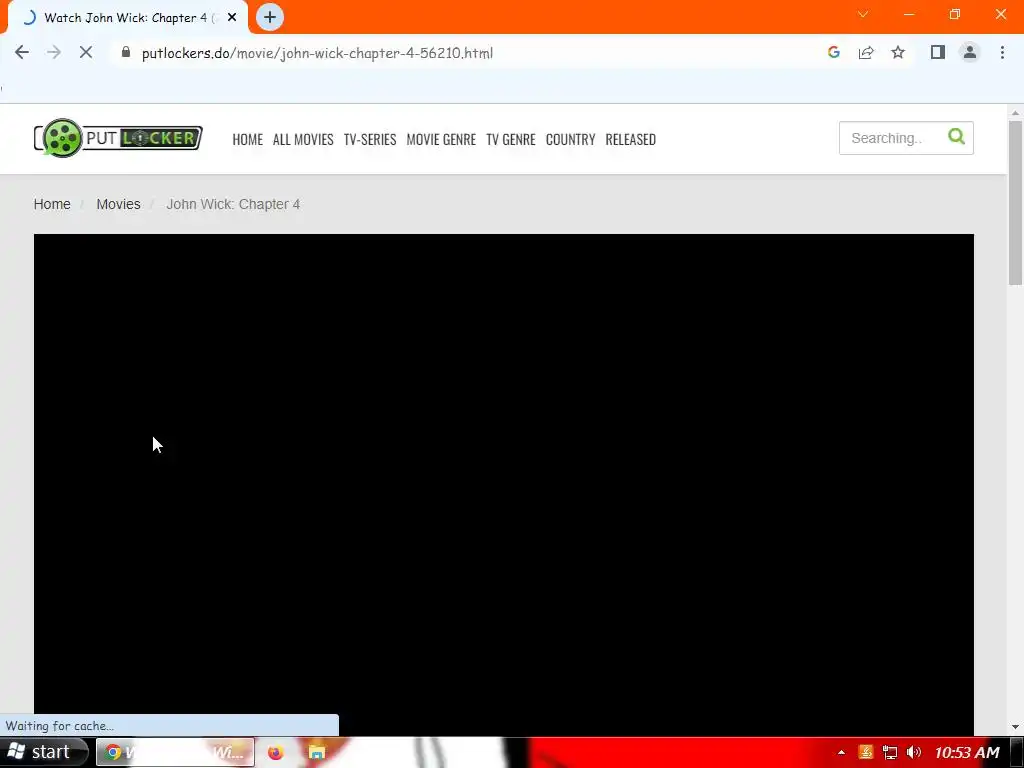
Task: Close the John Wick tab
Action: (x=232, y=18)
